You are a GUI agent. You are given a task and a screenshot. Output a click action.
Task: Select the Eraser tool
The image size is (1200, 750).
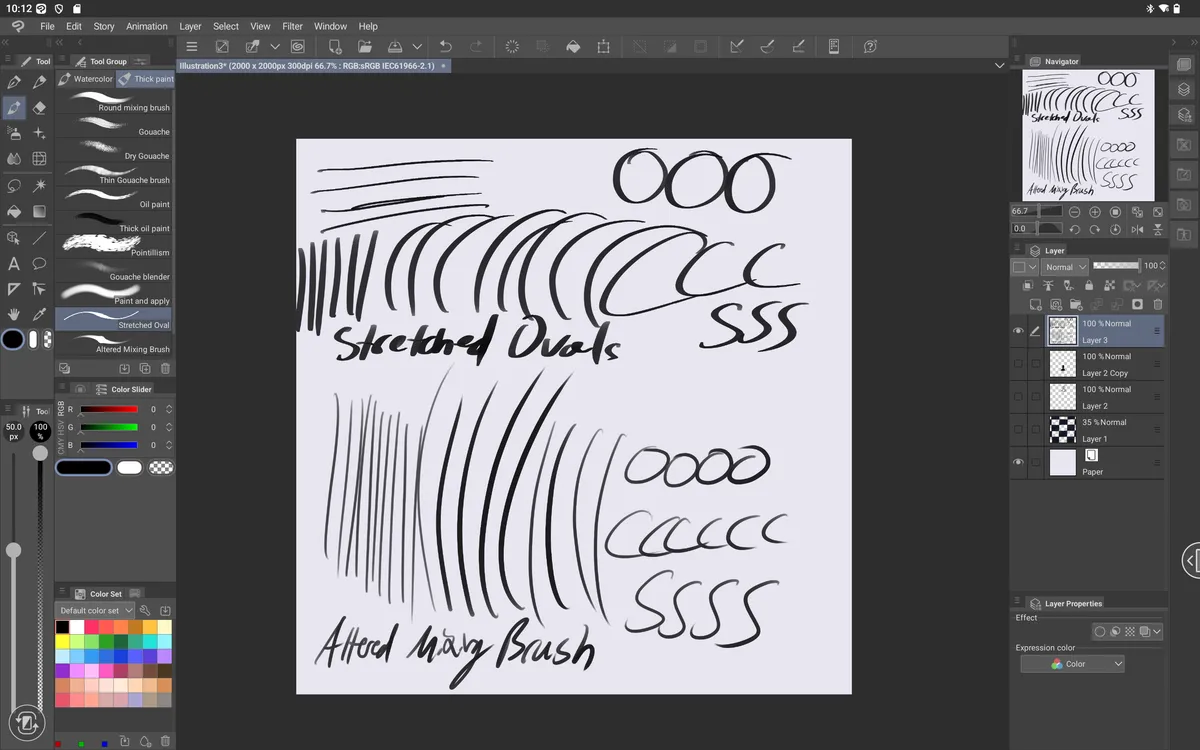(39, 108)
